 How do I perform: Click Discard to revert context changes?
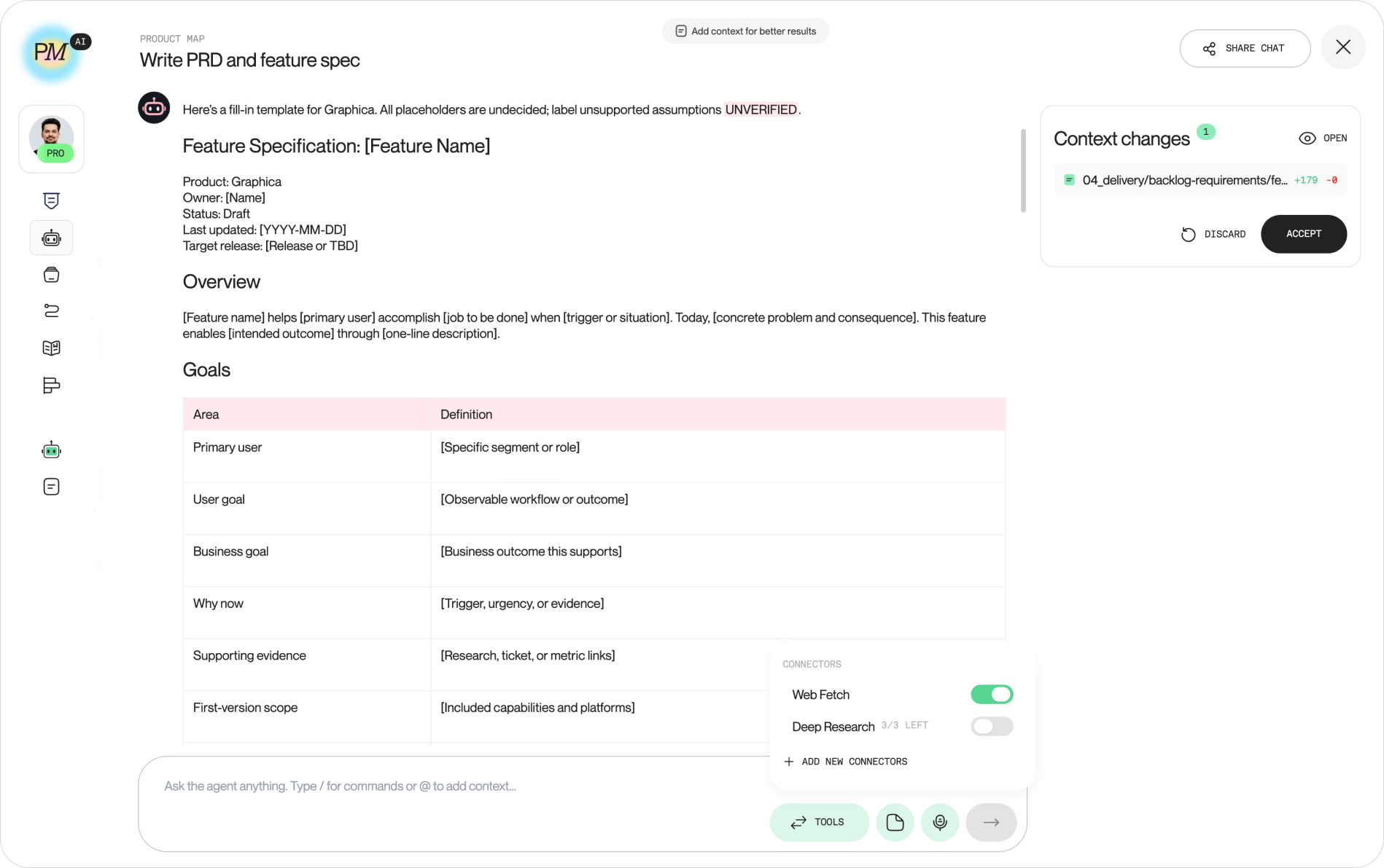[x=1213, y=234]
